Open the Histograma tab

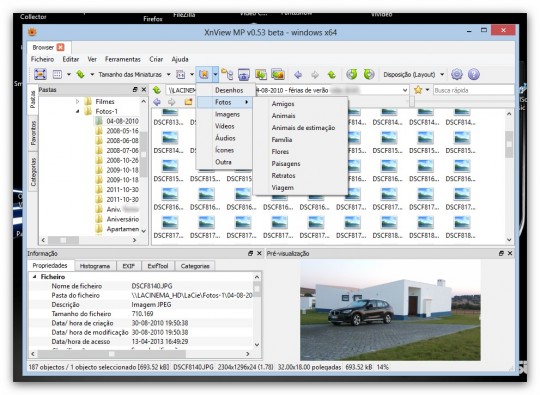[95, 266]
